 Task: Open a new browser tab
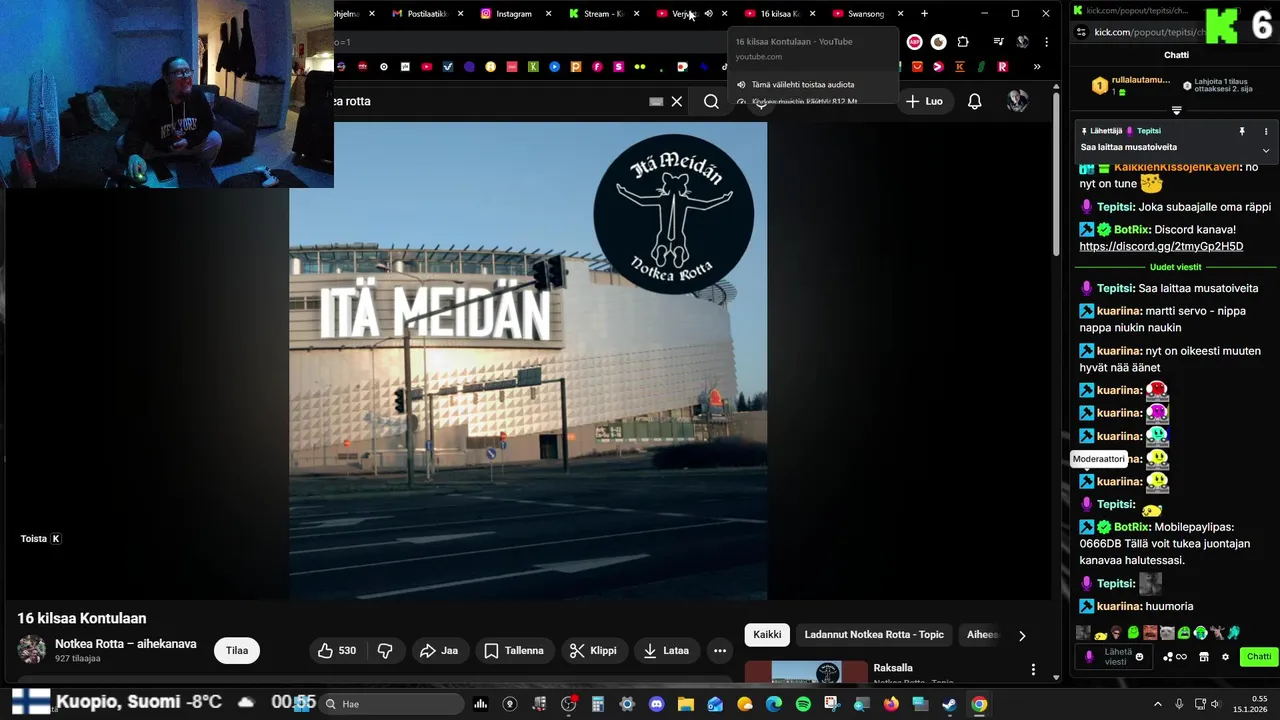(924, 14)
